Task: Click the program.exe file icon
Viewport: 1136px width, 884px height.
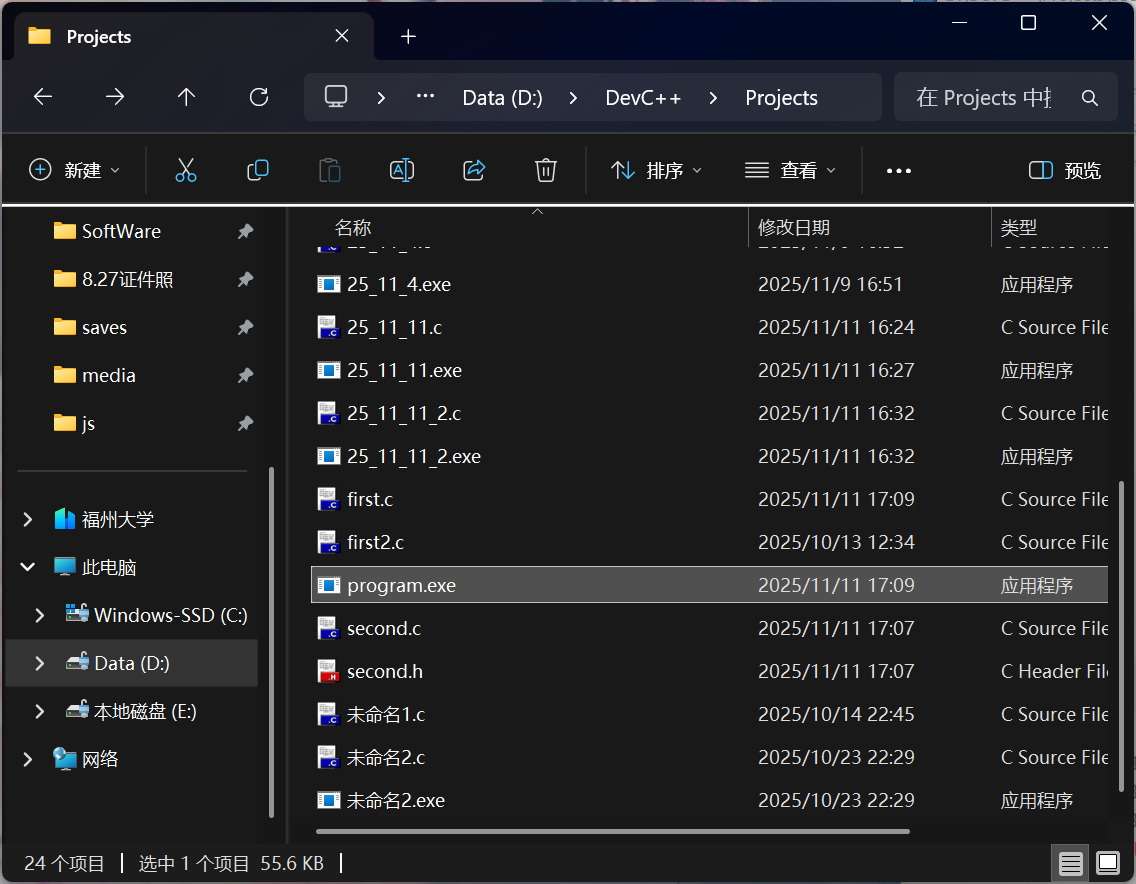Action: [328, 585]
